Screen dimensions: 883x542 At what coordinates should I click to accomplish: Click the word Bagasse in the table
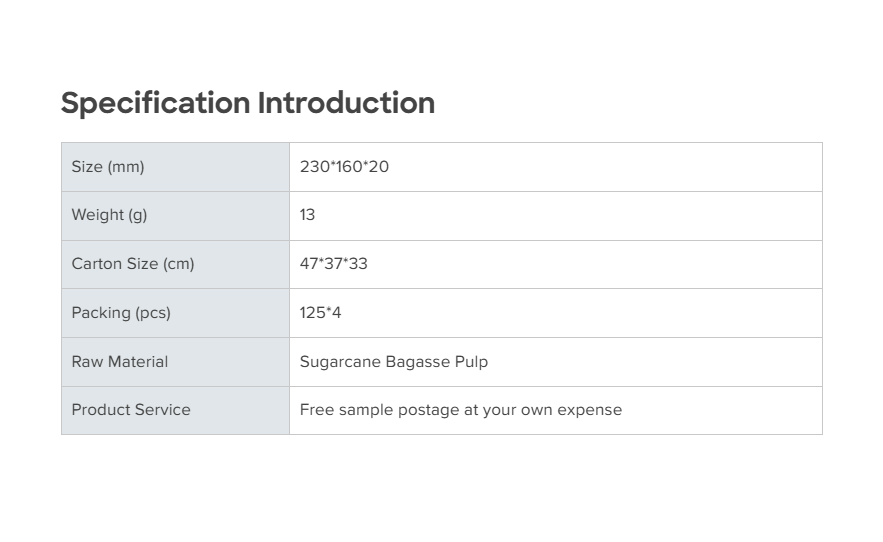pos(417,362)
